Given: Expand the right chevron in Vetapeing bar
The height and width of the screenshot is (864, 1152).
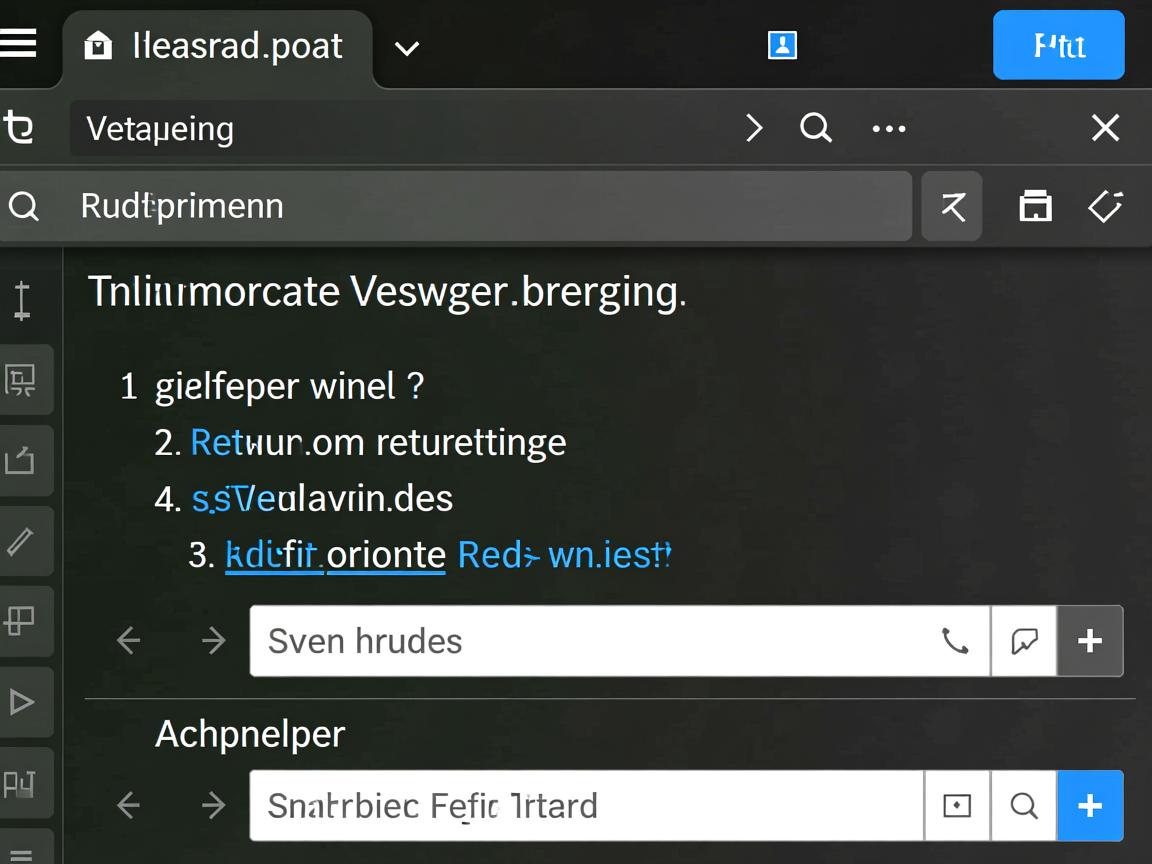Looking at the screenshot, I should point(754,128).
